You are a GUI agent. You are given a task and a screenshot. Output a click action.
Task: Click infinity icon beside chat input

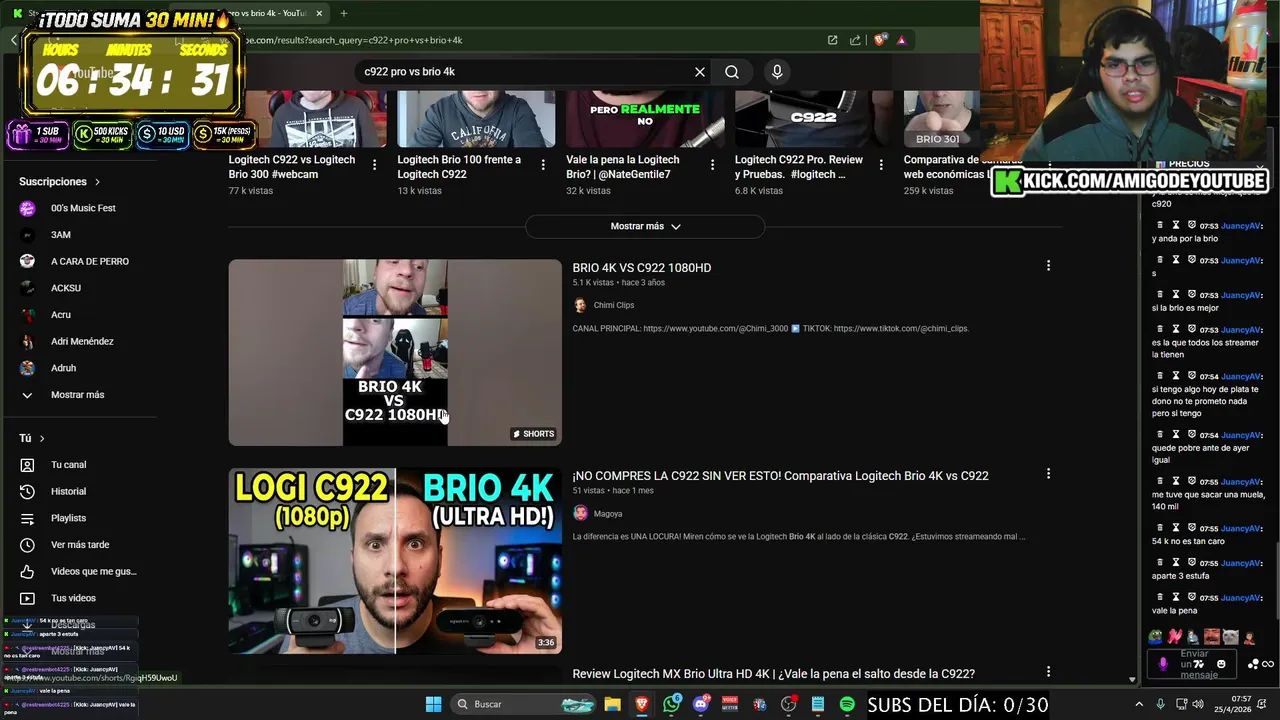click(1268, 664)
